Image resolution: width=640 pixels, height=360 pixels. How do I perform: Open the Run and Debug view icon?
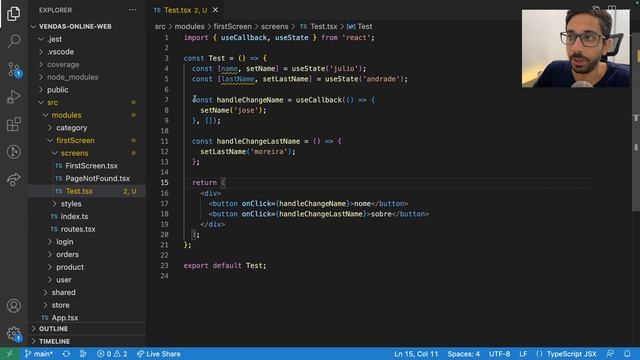click(x=13, y=97)
